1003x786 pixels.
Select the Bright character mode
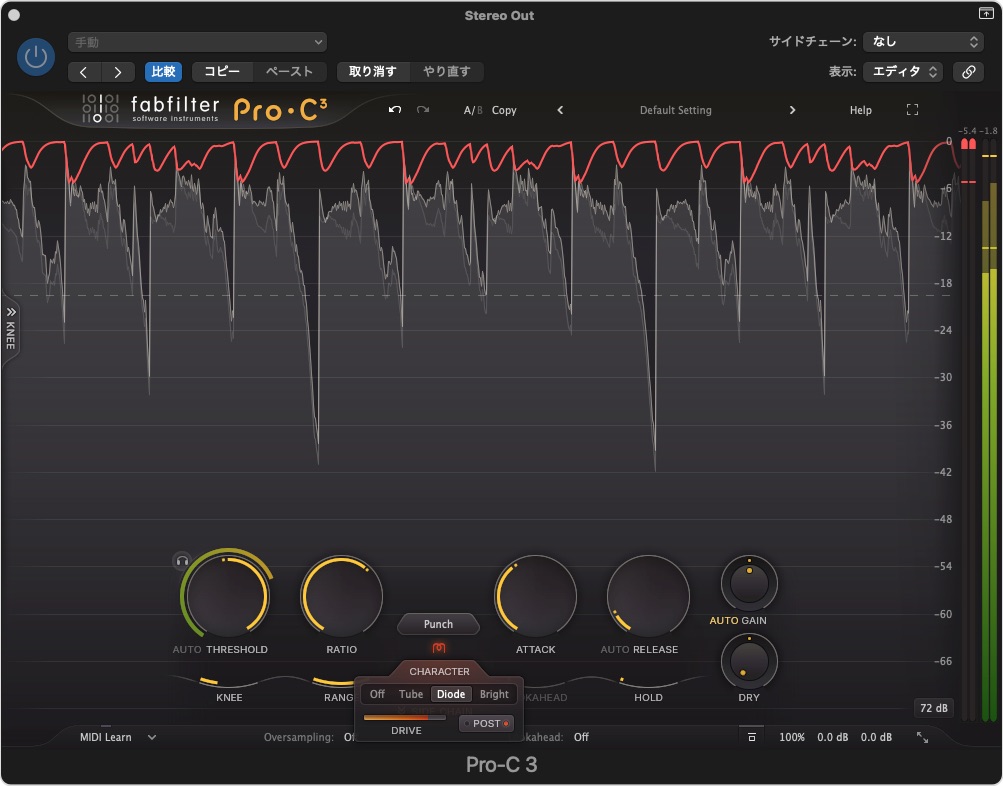(x=494, y=694)
